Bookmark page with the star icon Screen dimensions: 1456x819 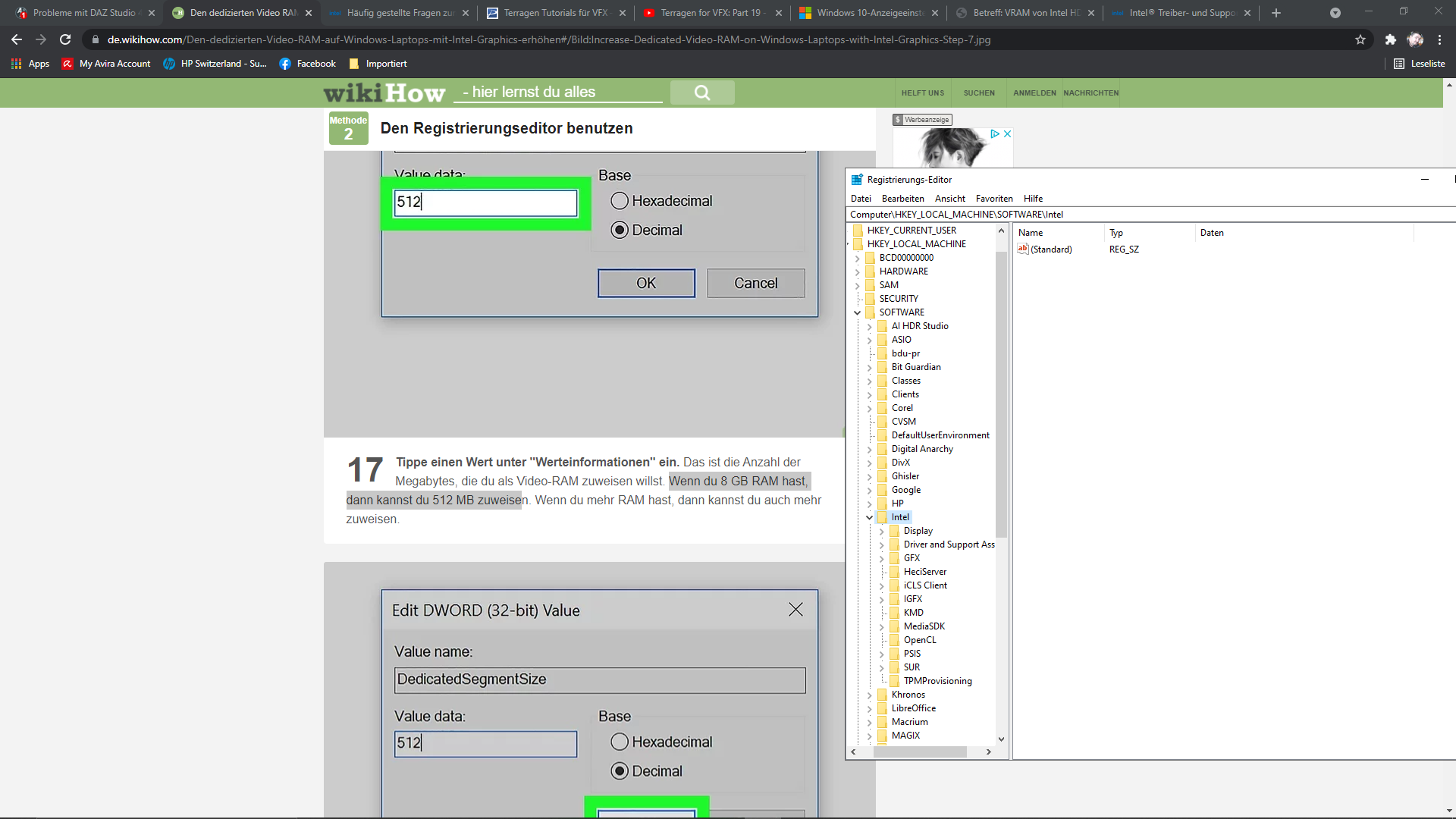pyautogui.click(x=1360, y=39)
